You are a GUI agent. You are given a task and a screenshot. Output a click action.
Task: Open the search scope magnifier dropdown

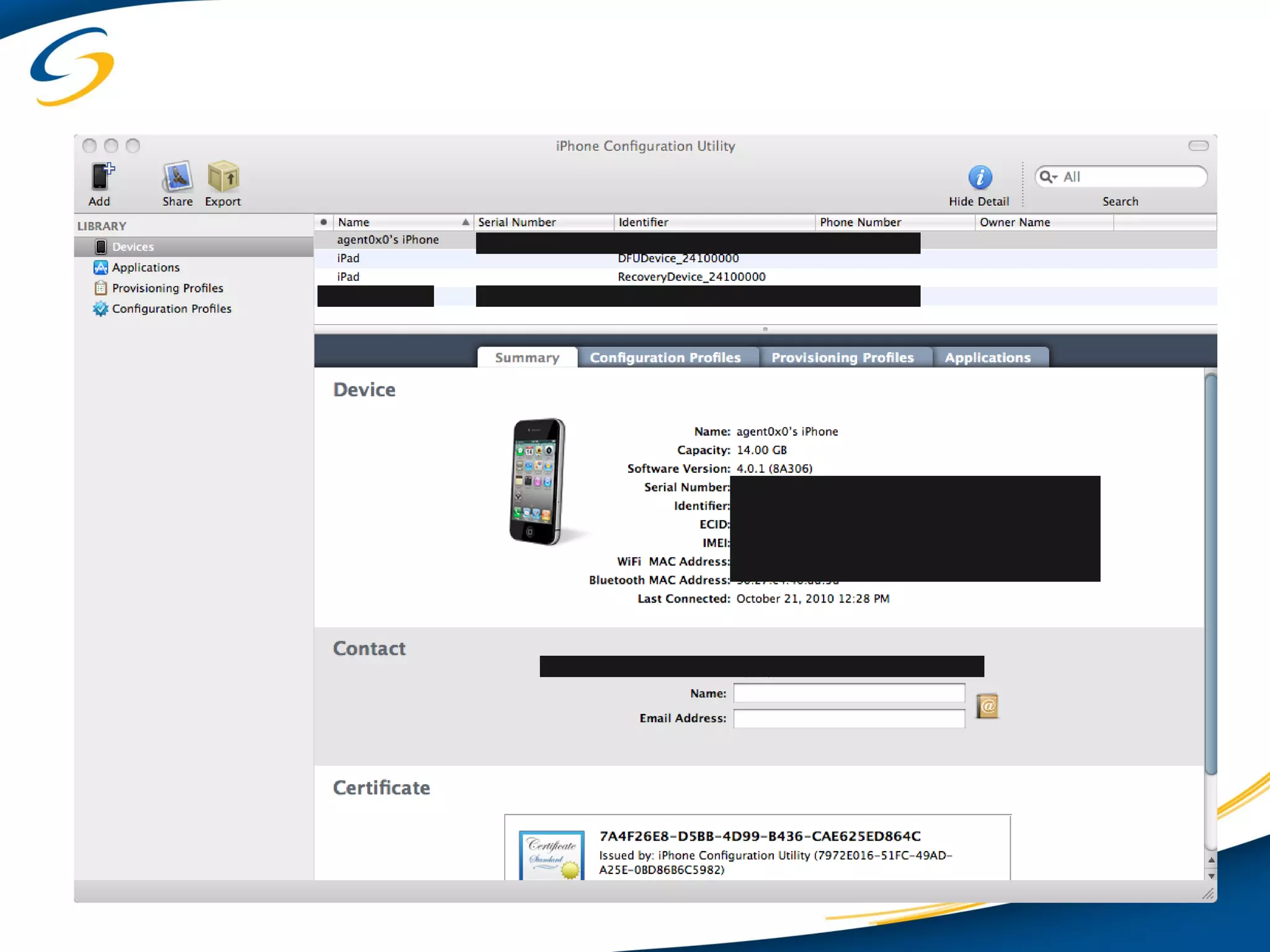tap(1048, 177)
